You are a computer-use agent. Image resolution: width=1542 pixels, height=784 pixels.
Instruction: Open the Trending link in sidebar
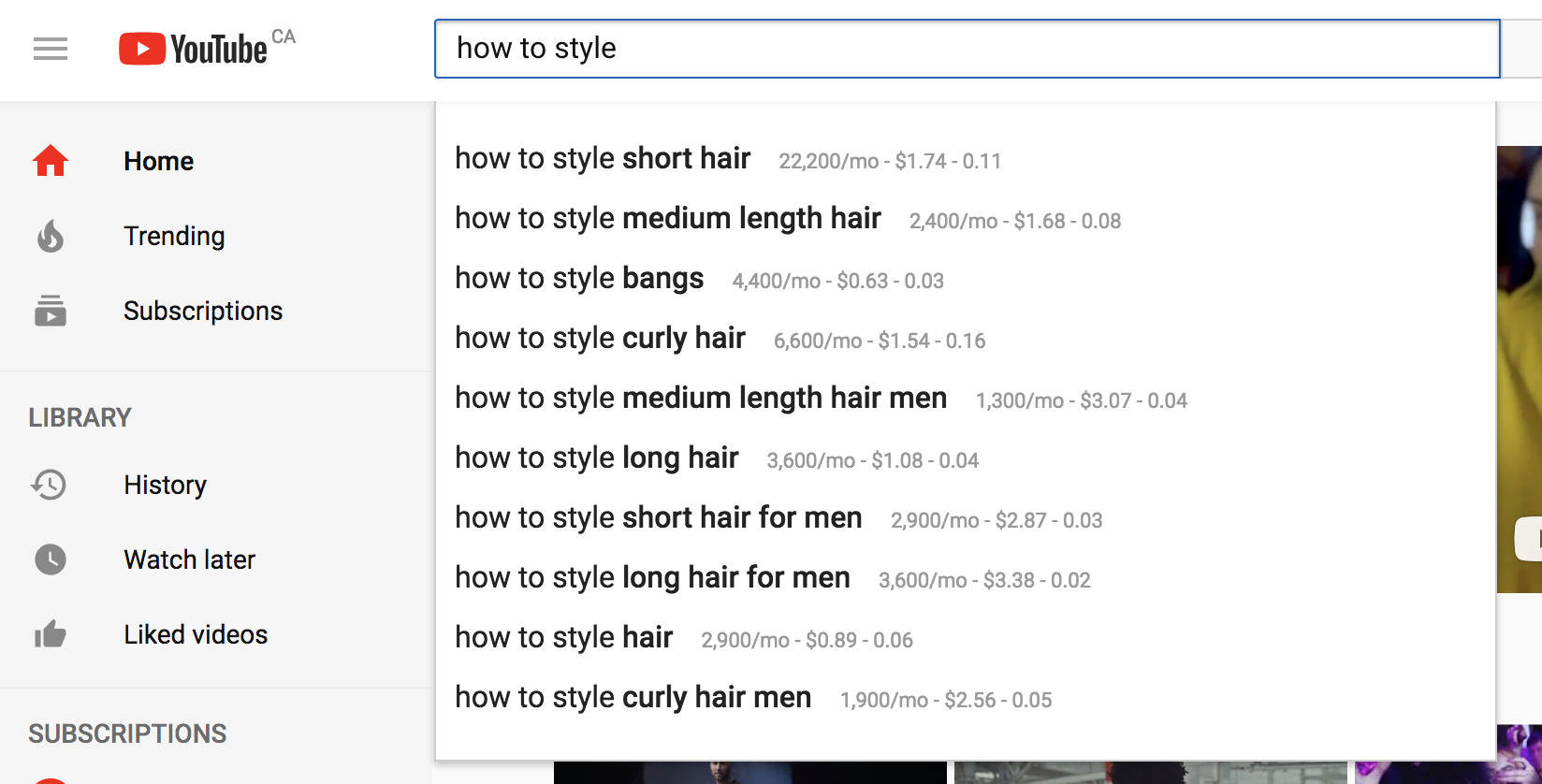point(174,236)
